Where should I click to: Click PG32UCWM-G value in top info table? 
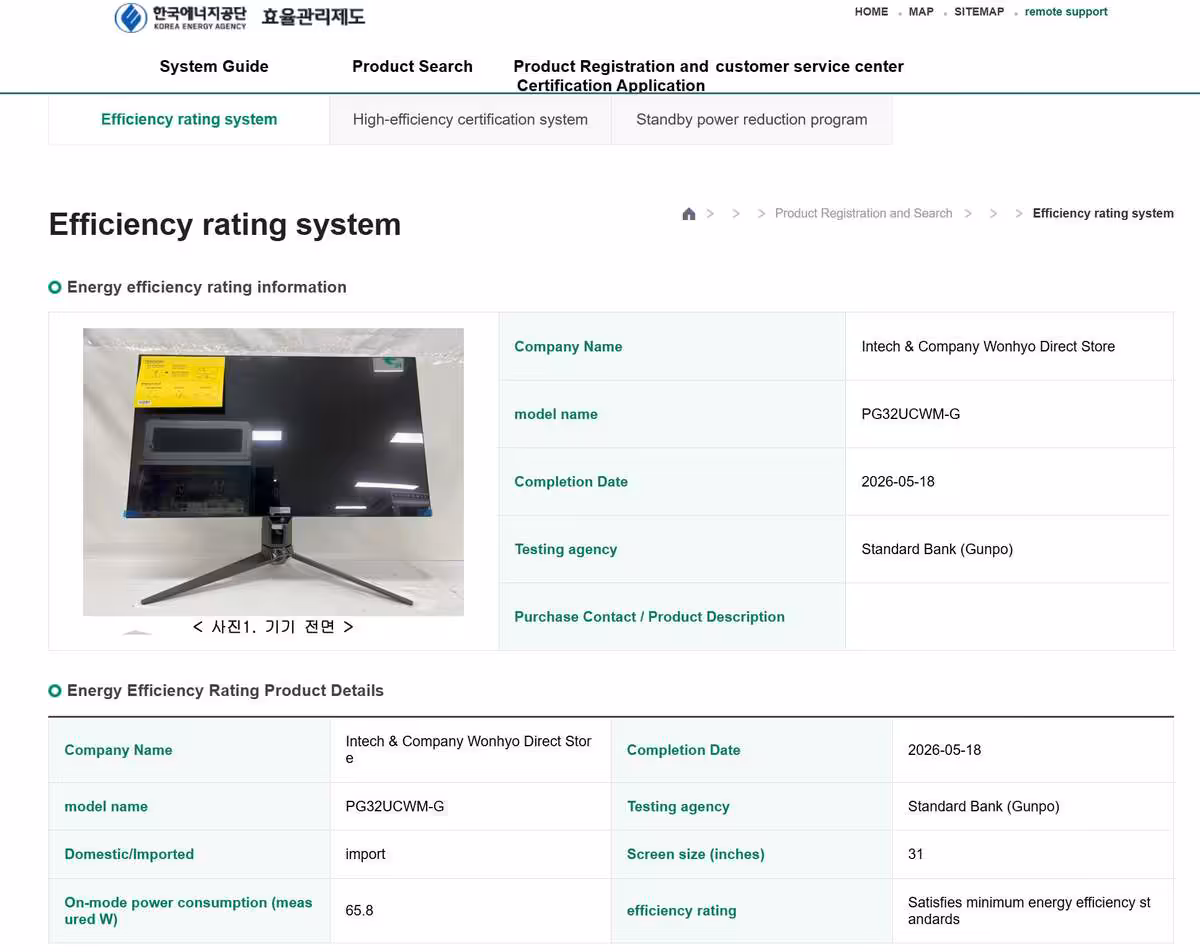pos(910,414)
